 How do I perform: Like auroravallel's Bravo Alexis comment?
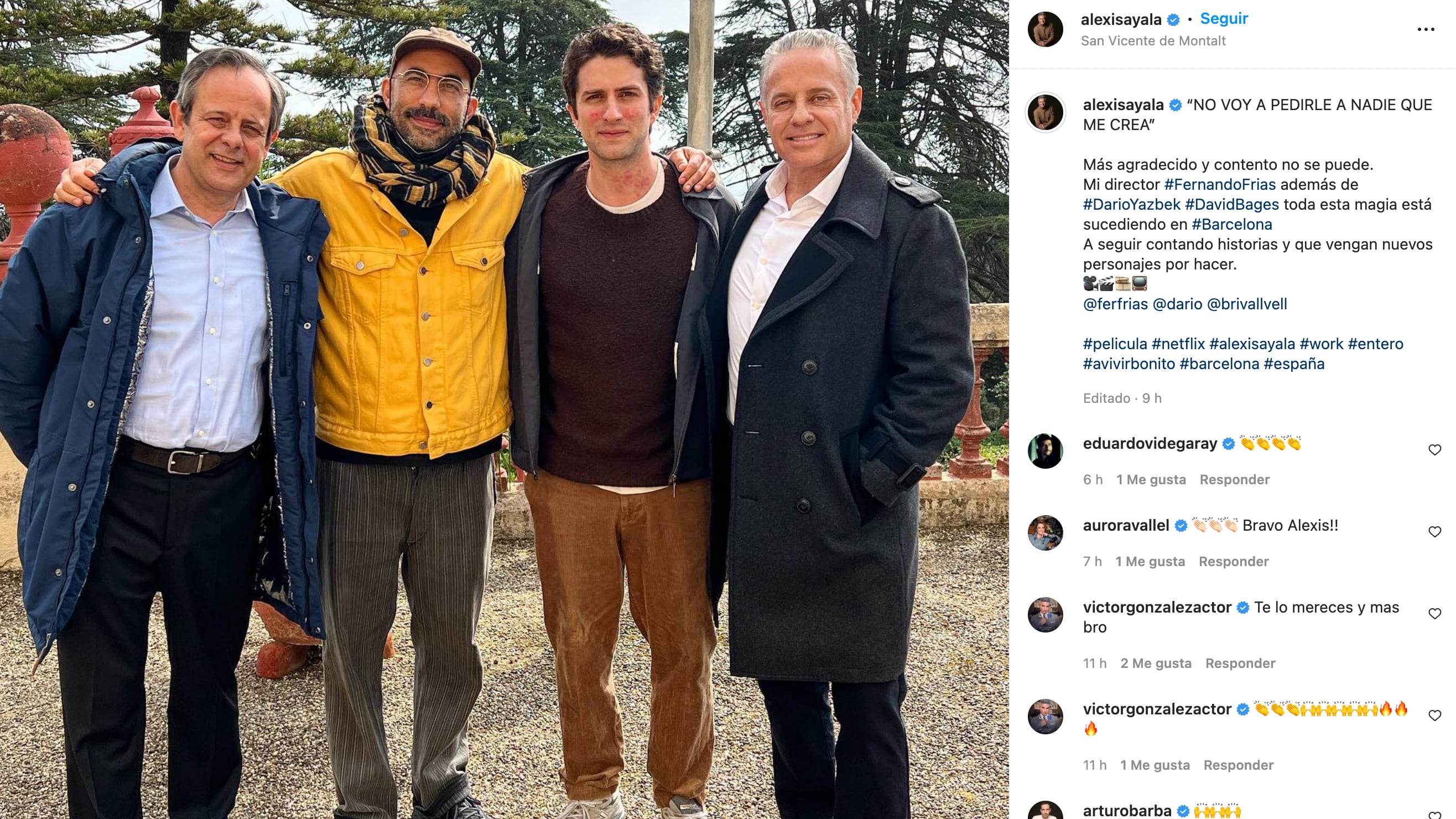pyautogui.click(x=1434, y=532)
